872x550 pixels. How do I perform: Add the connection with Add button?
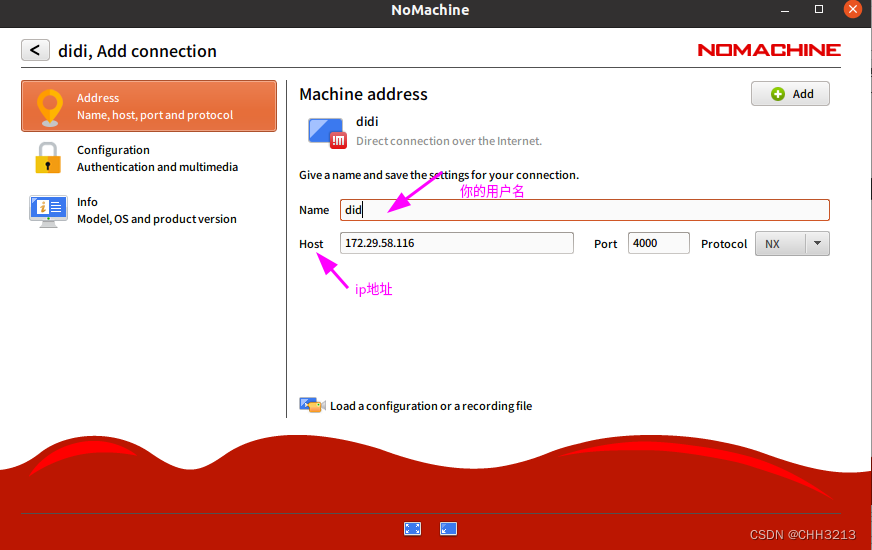click(790, 93)
